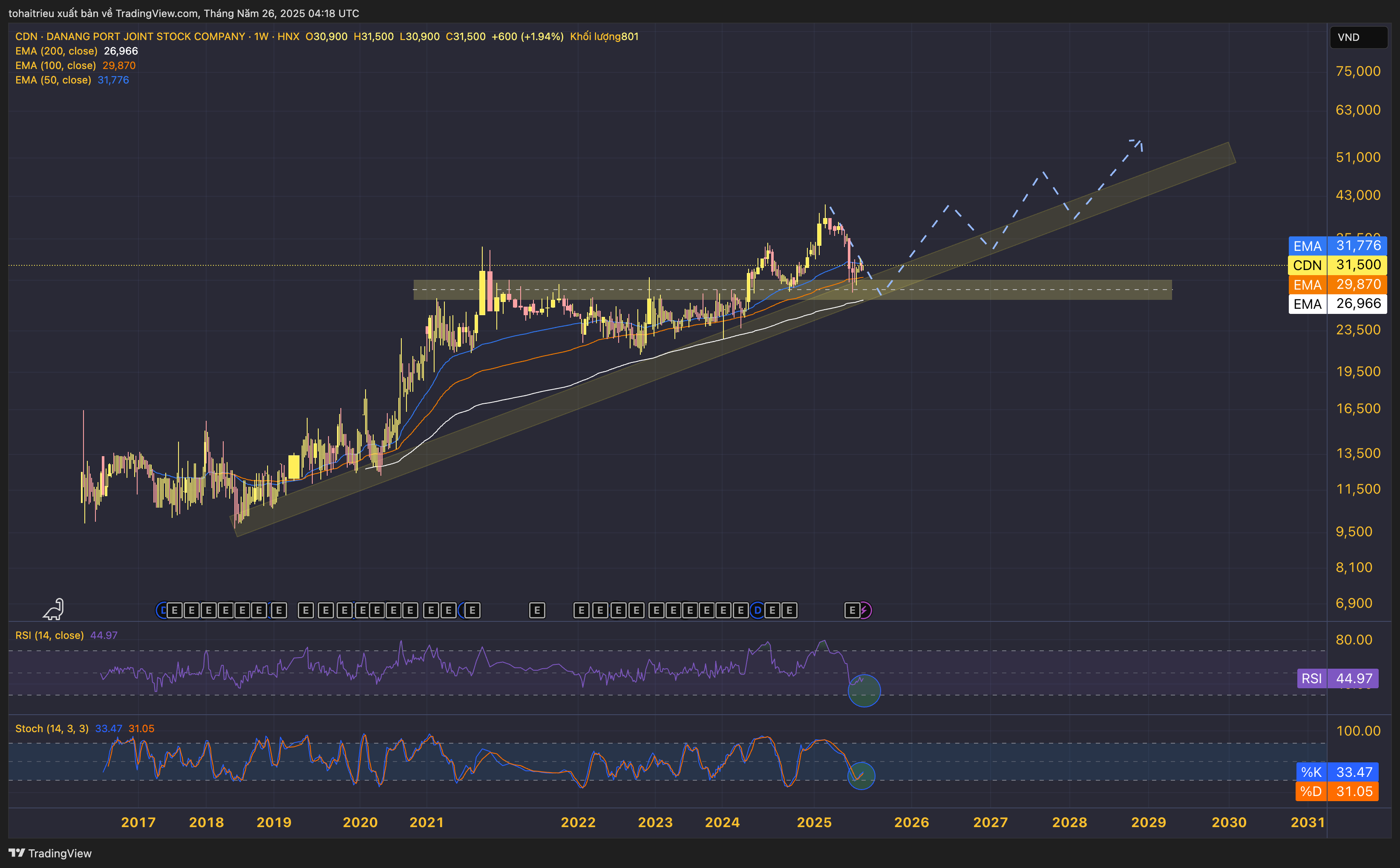Select the Stoch (14, 3, 3) indicator legend
The image size is (1400, 868).
[x=84, y=728]
